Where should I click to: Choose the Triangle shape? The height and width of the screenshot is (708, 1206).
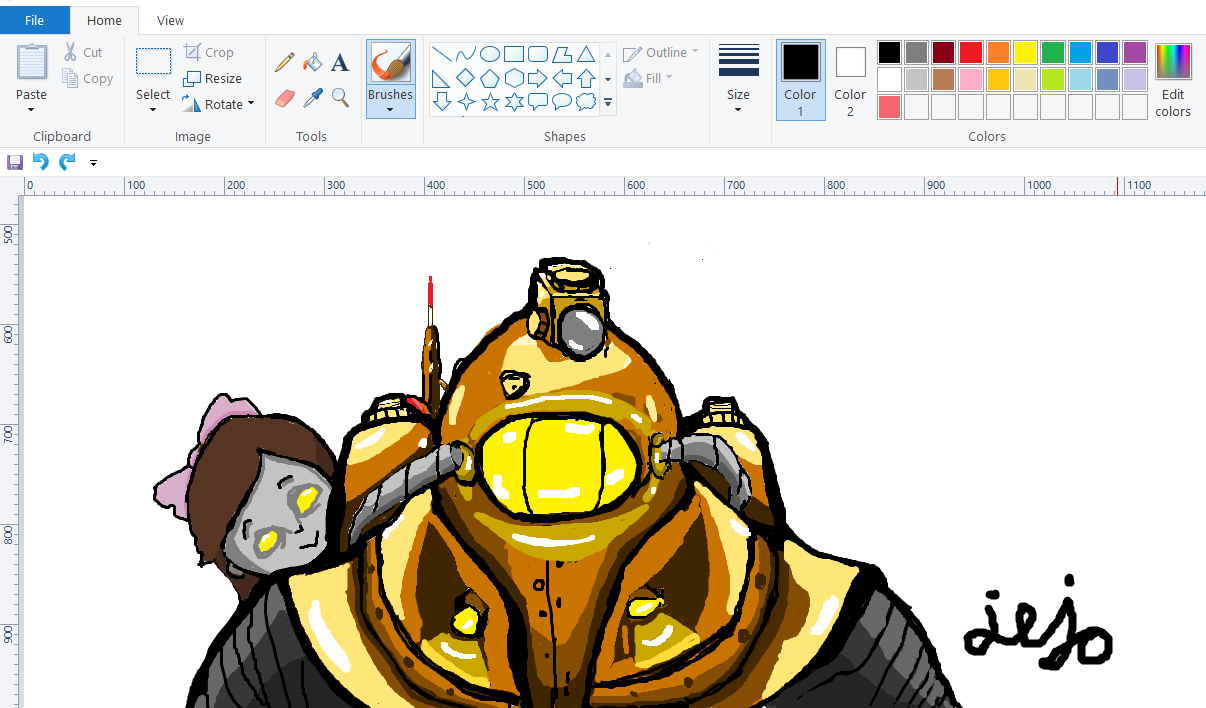[x=586, y=54]
